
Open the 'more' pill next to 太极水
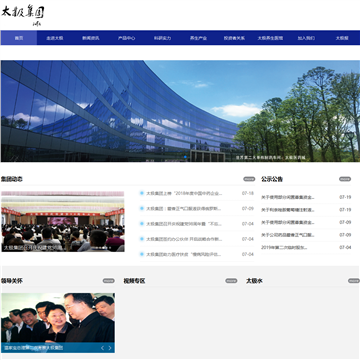[x=354, y=281]
